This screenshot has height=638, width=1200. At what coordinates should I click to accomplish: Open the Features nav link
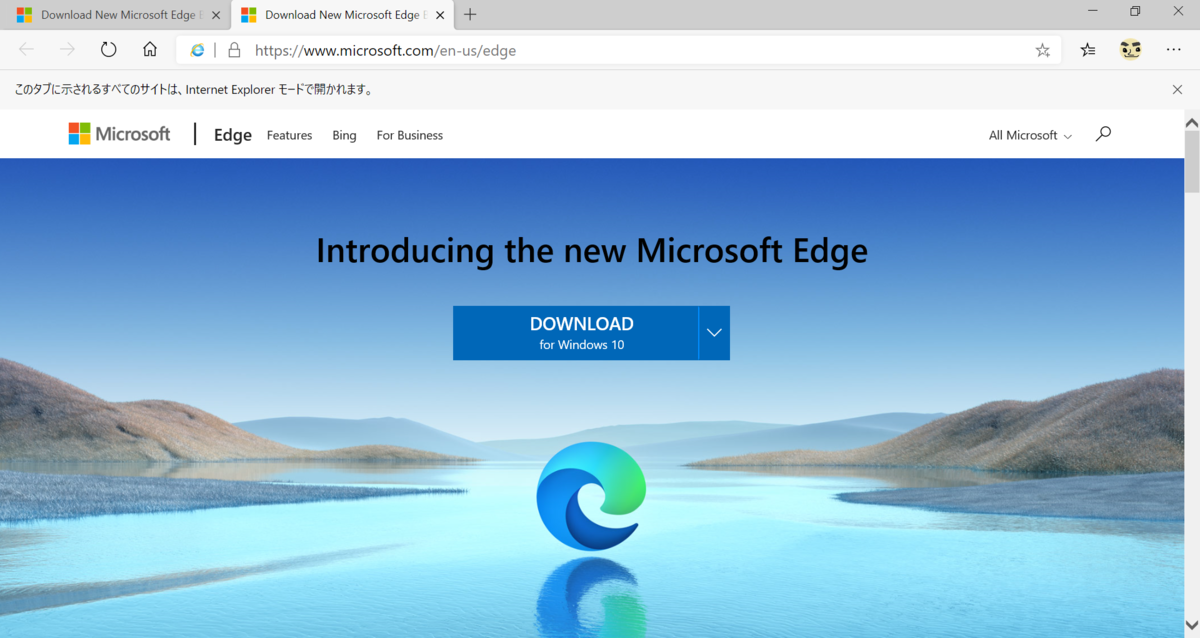pyautogui.click(x=289, y=135)
